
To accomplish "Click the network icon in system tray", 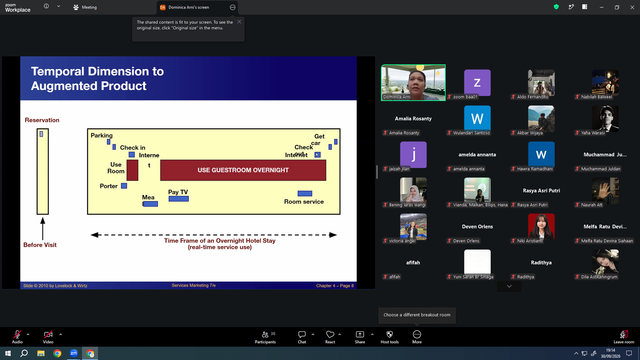I will pos(584,353).
